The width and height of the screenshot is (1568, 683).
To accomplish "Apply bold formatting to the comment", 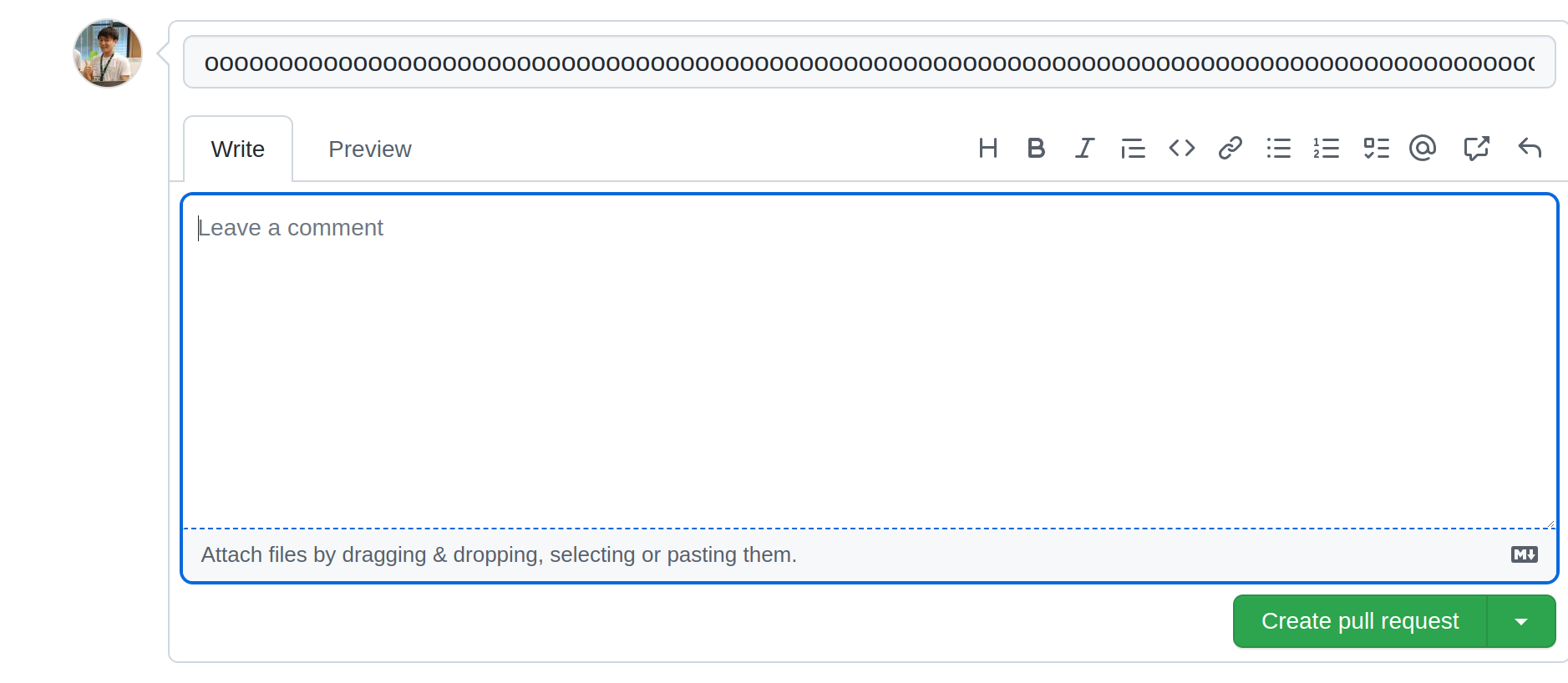I will click(1036, 149).
